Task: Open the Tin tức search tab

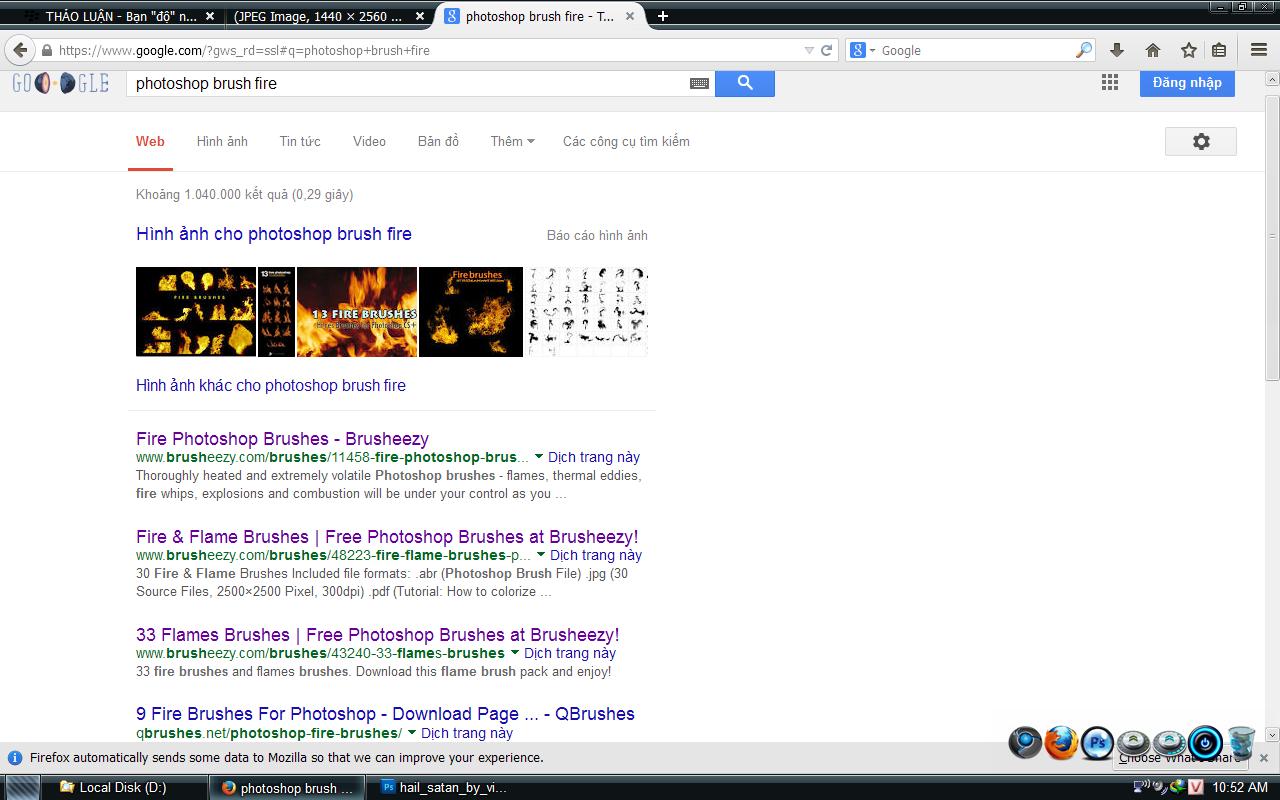Action: point(300,141)
